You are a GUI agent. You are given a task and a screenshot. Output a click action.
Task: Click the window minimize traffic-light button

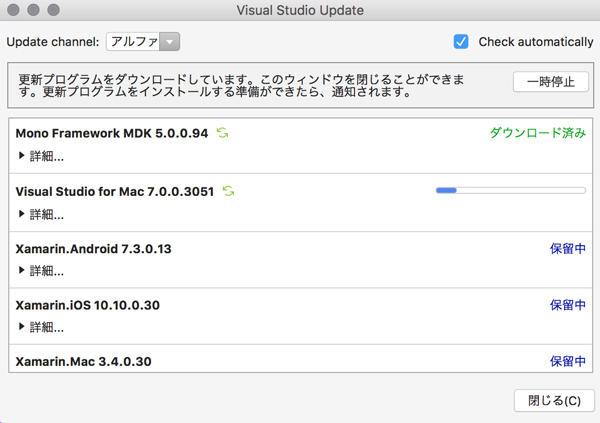click(33, 10)
